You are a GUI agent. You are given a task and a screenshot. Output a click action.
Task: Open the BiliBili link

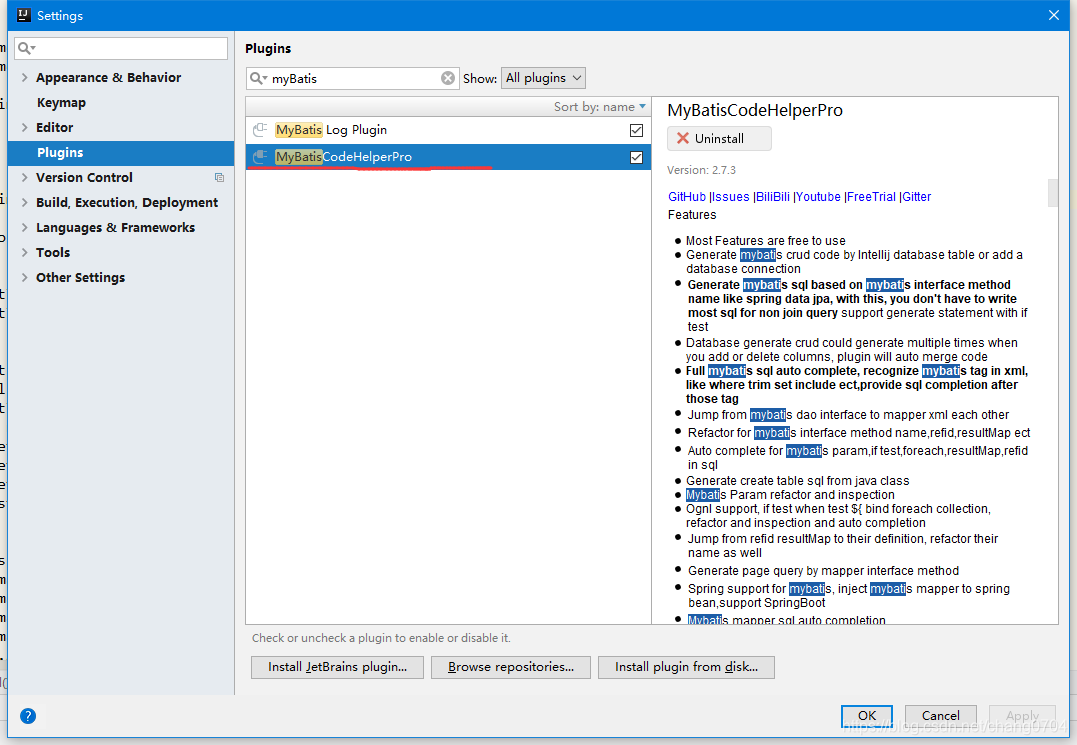click(773, 197)
